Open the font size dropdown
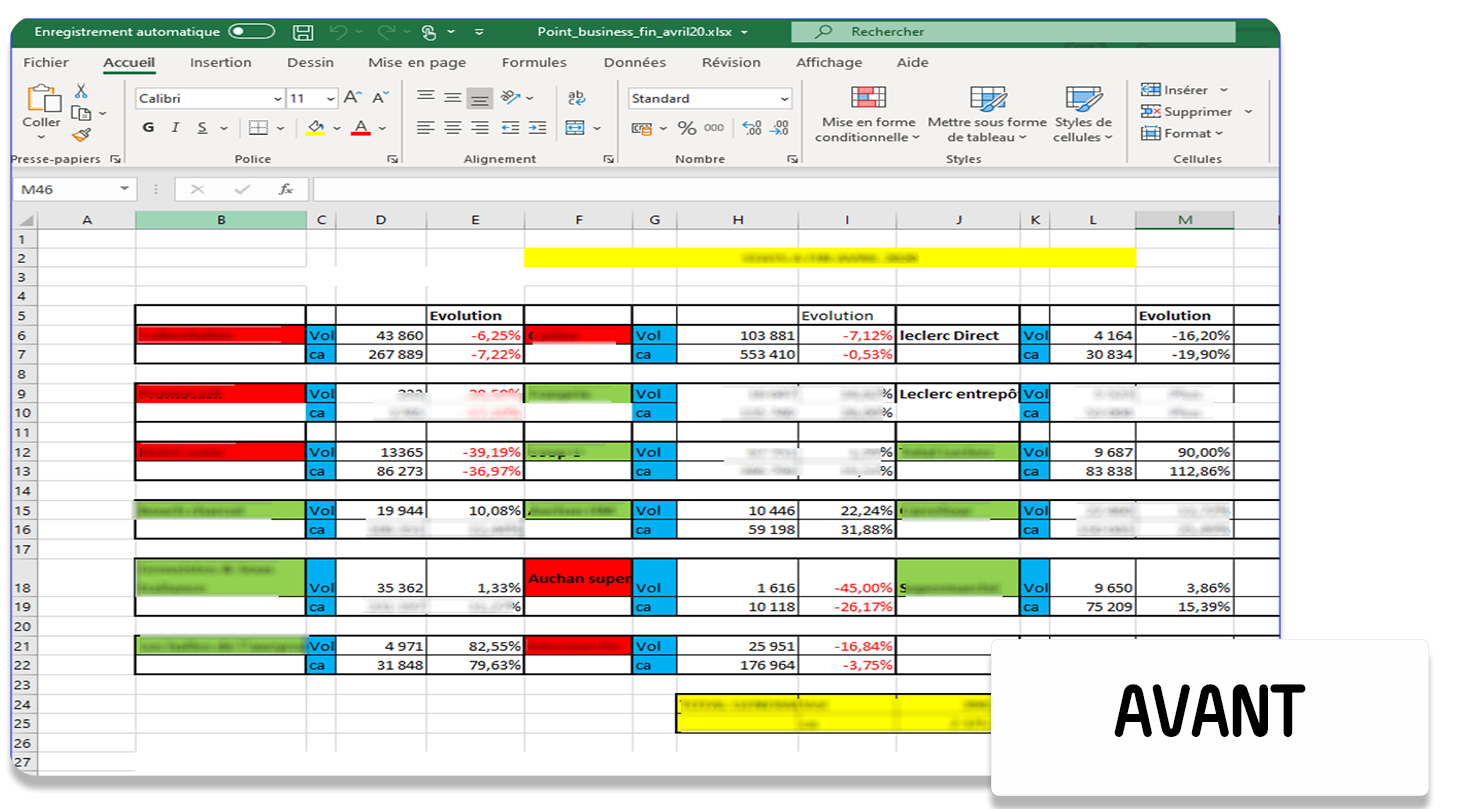 click(x=330, y=98)
